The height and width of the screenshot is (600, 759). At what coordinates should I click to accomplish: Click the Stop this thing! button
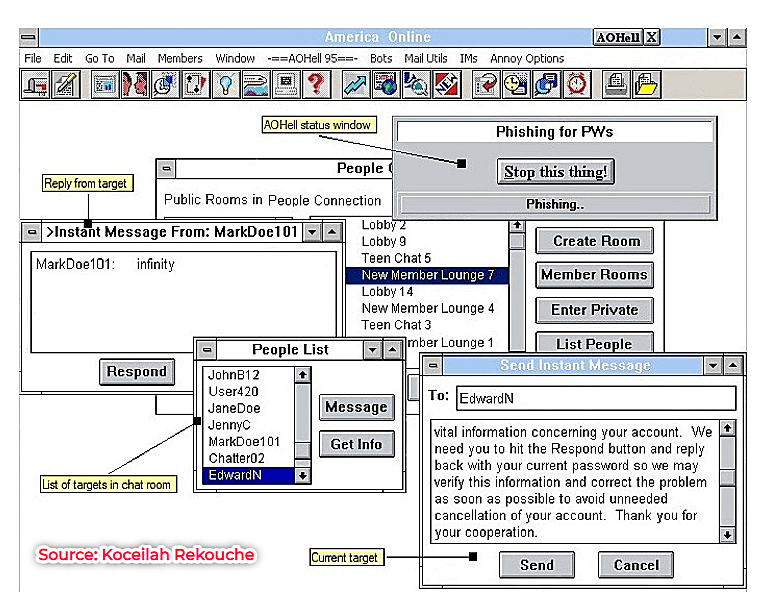click(x=555, y=172)
